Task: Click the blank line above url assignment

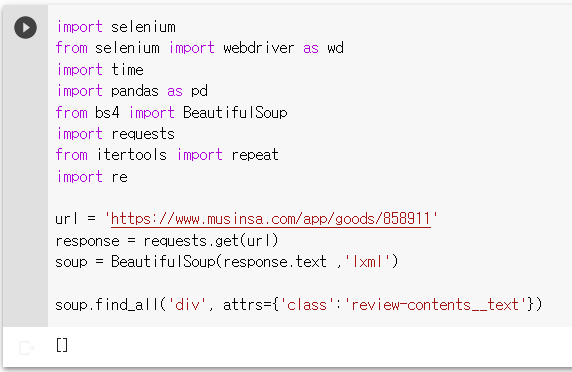Action: [x=292, y=198]
